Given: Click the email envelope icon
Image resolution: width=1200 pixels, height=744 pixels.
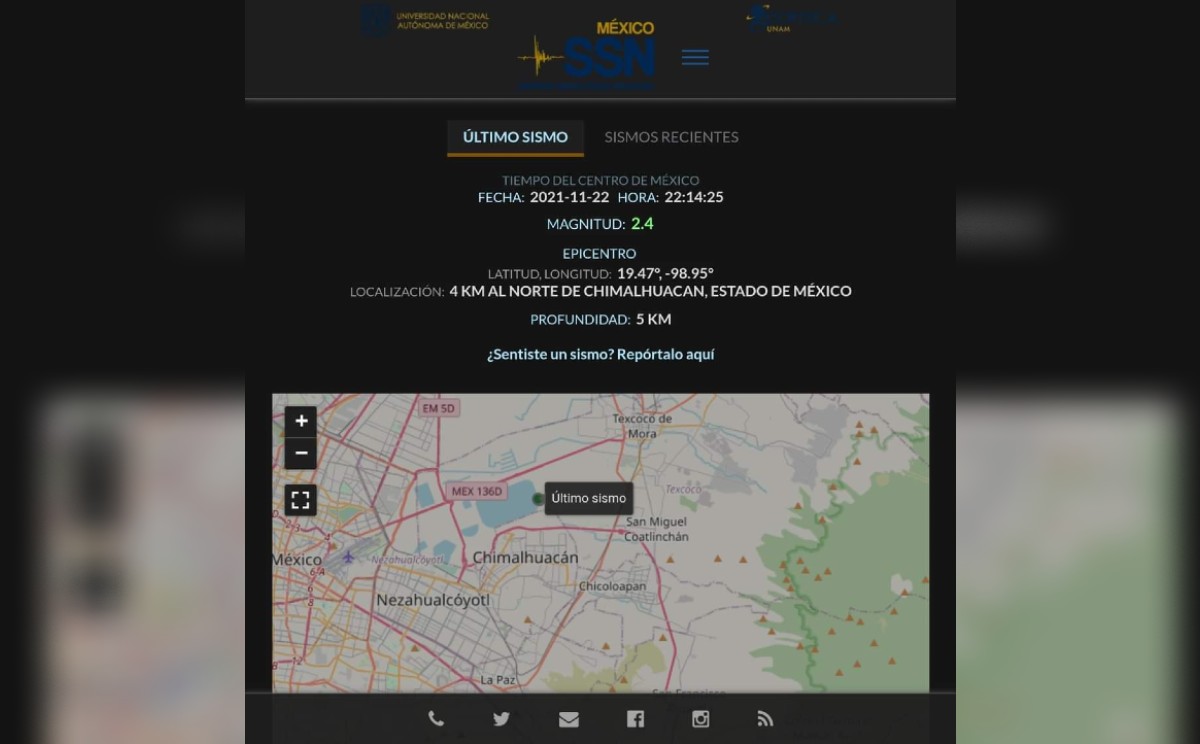Looking at the screenshot, I should click(x=568, y=719).
